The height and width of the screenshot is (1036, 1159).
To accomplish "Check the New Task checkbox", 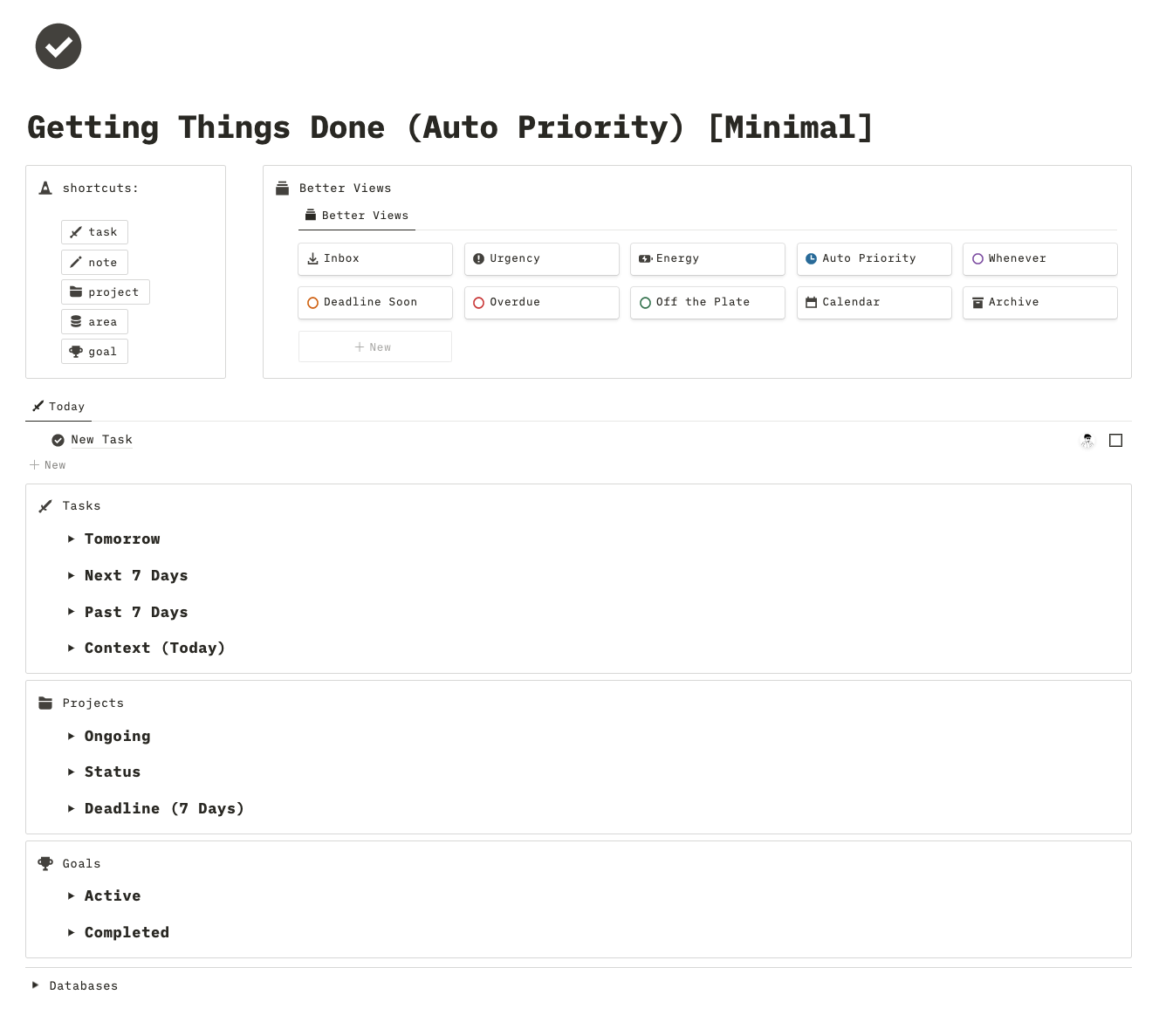I will [x=1115, y=441].
